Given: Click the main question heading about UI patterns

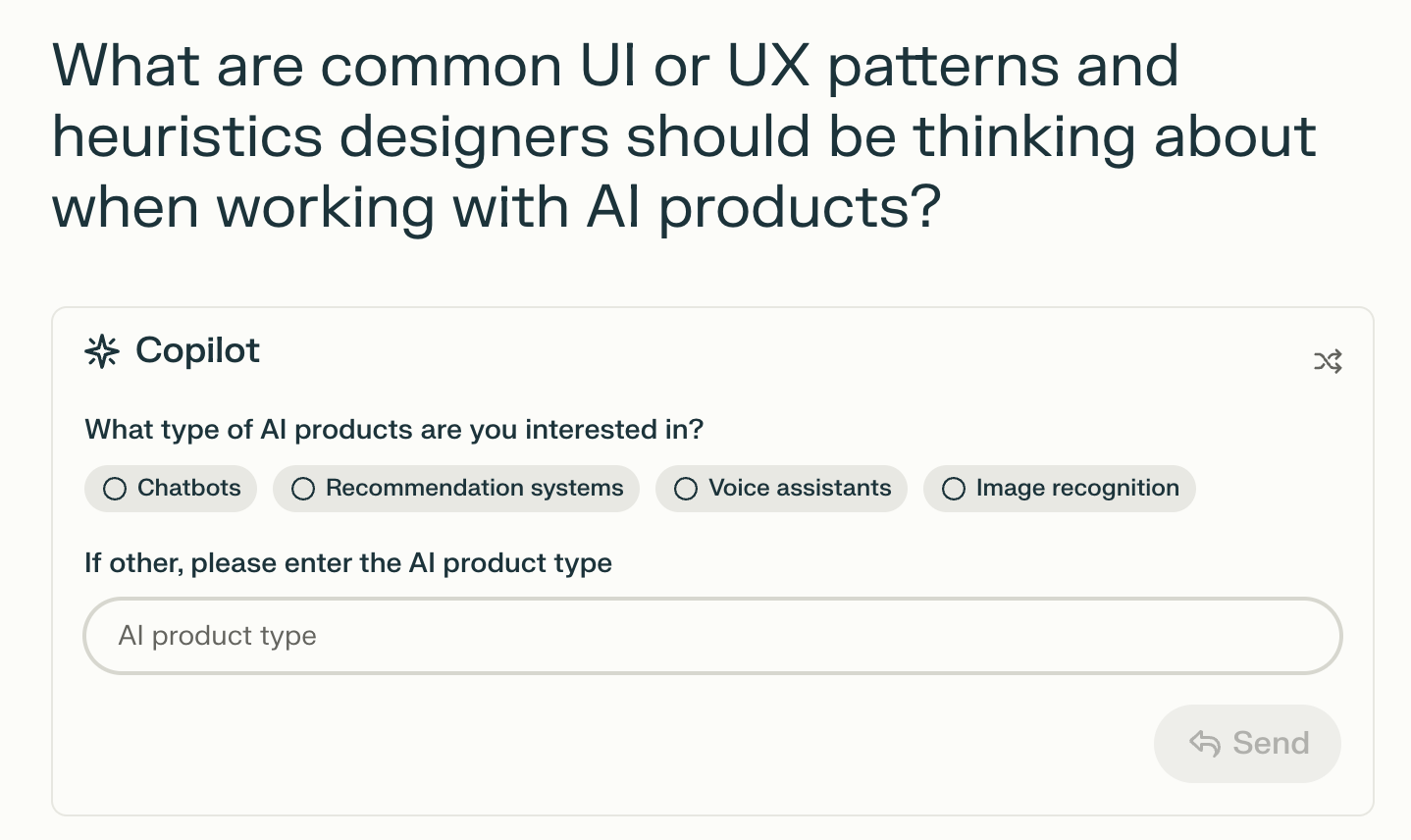Looking at the screenshot, I should [x=615, y=67].
